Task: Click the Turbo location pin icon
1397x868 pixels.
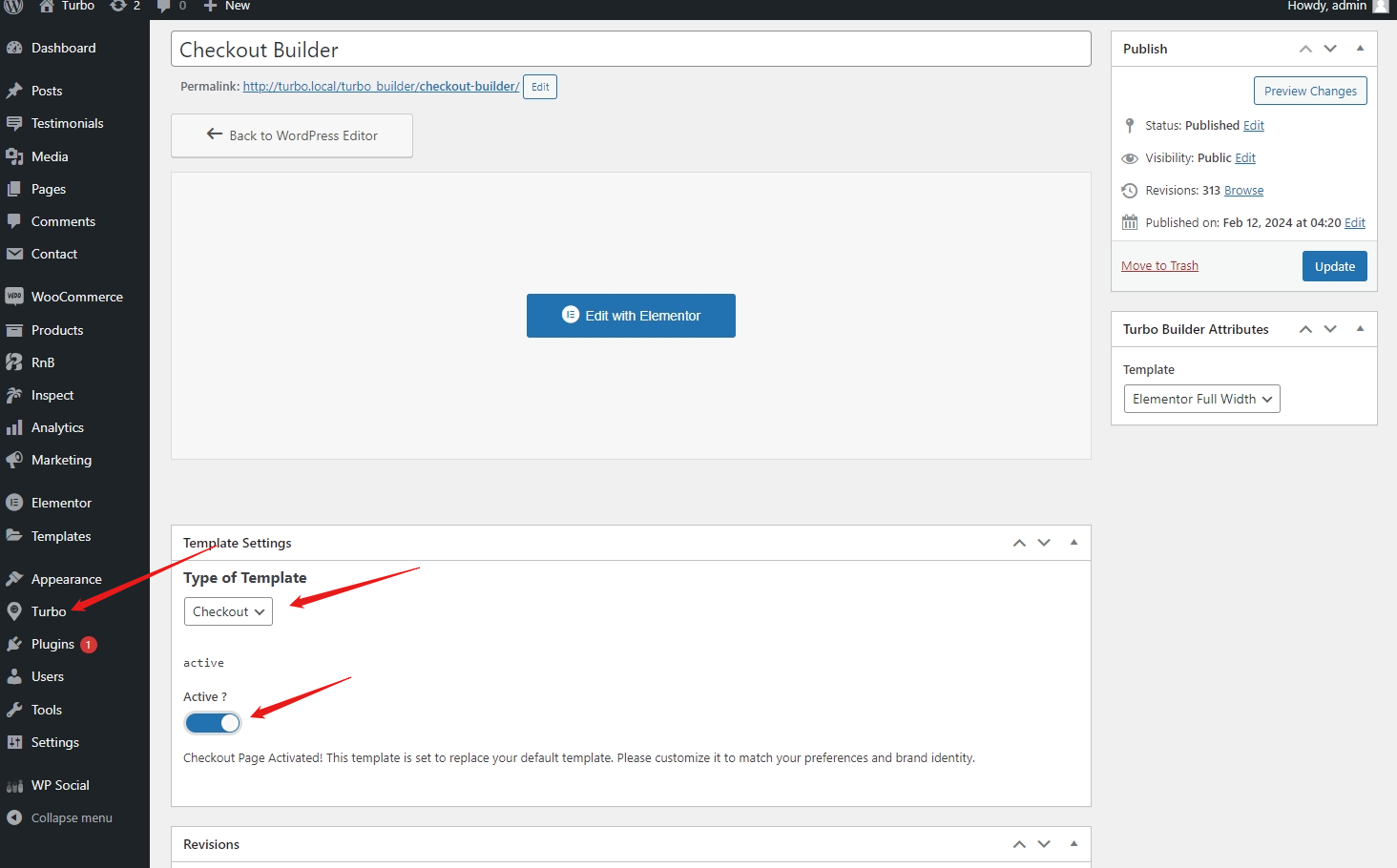Action: coord(14,611)
